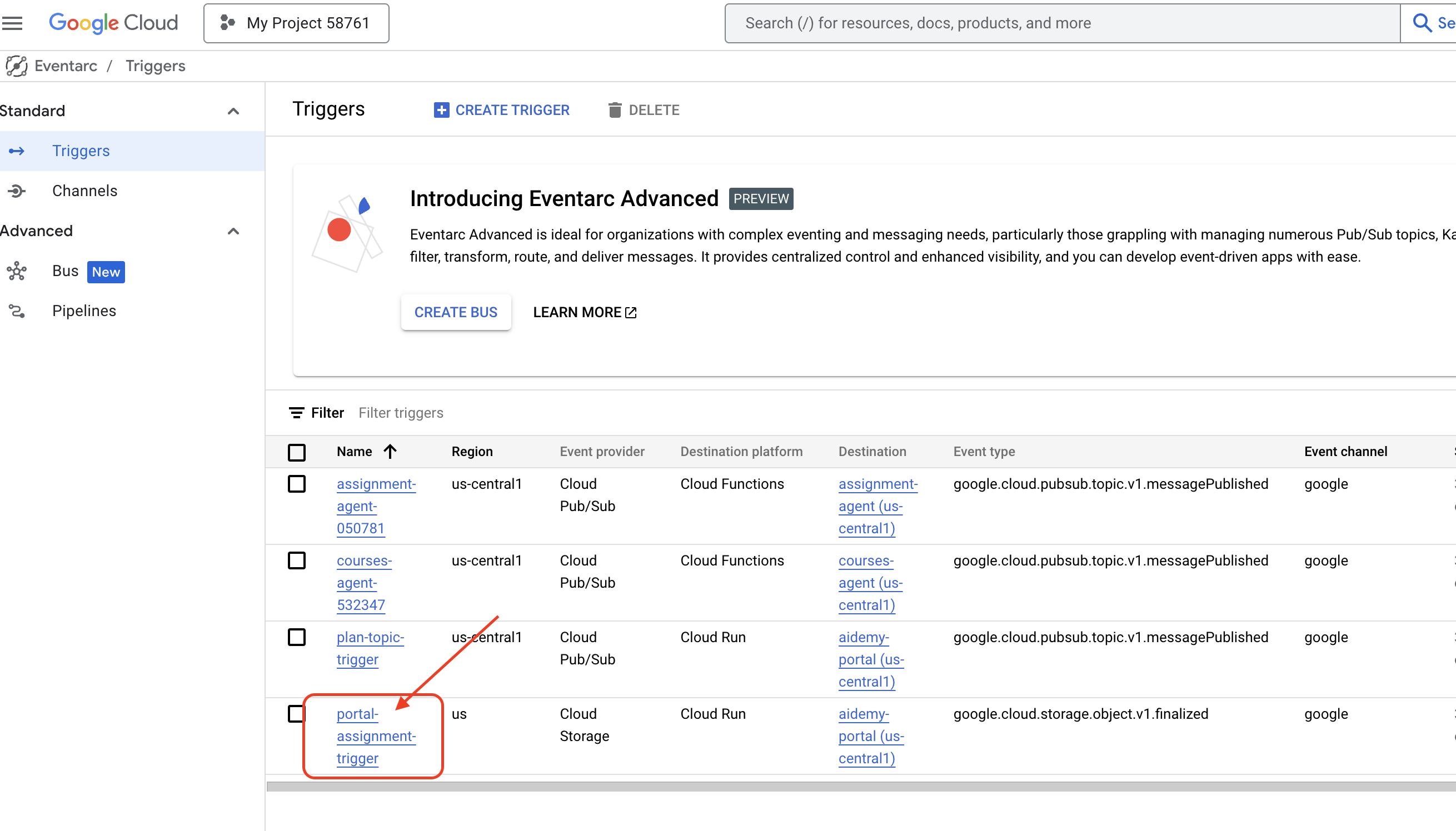This screenshot has width=1456, height=831.
Task: Toggle checkbox for assignment-agent-050781 trigger
Action: pyautogui.click(x=297, y=484)
